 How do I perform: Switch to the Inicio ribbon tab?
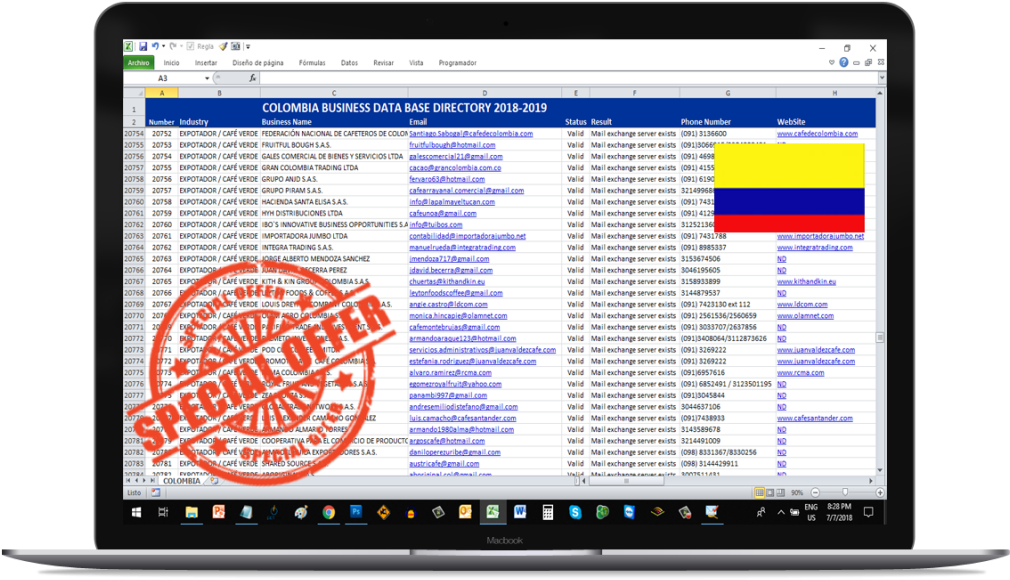click(x=171, y=63)
